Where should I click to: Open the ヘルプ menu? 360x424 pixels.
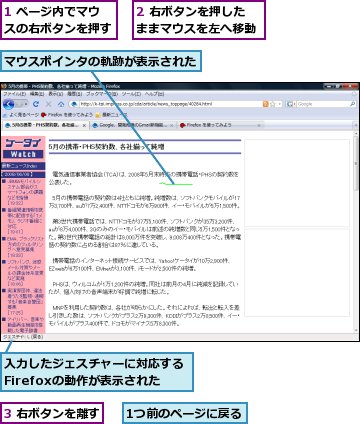[x=154, y=94]
